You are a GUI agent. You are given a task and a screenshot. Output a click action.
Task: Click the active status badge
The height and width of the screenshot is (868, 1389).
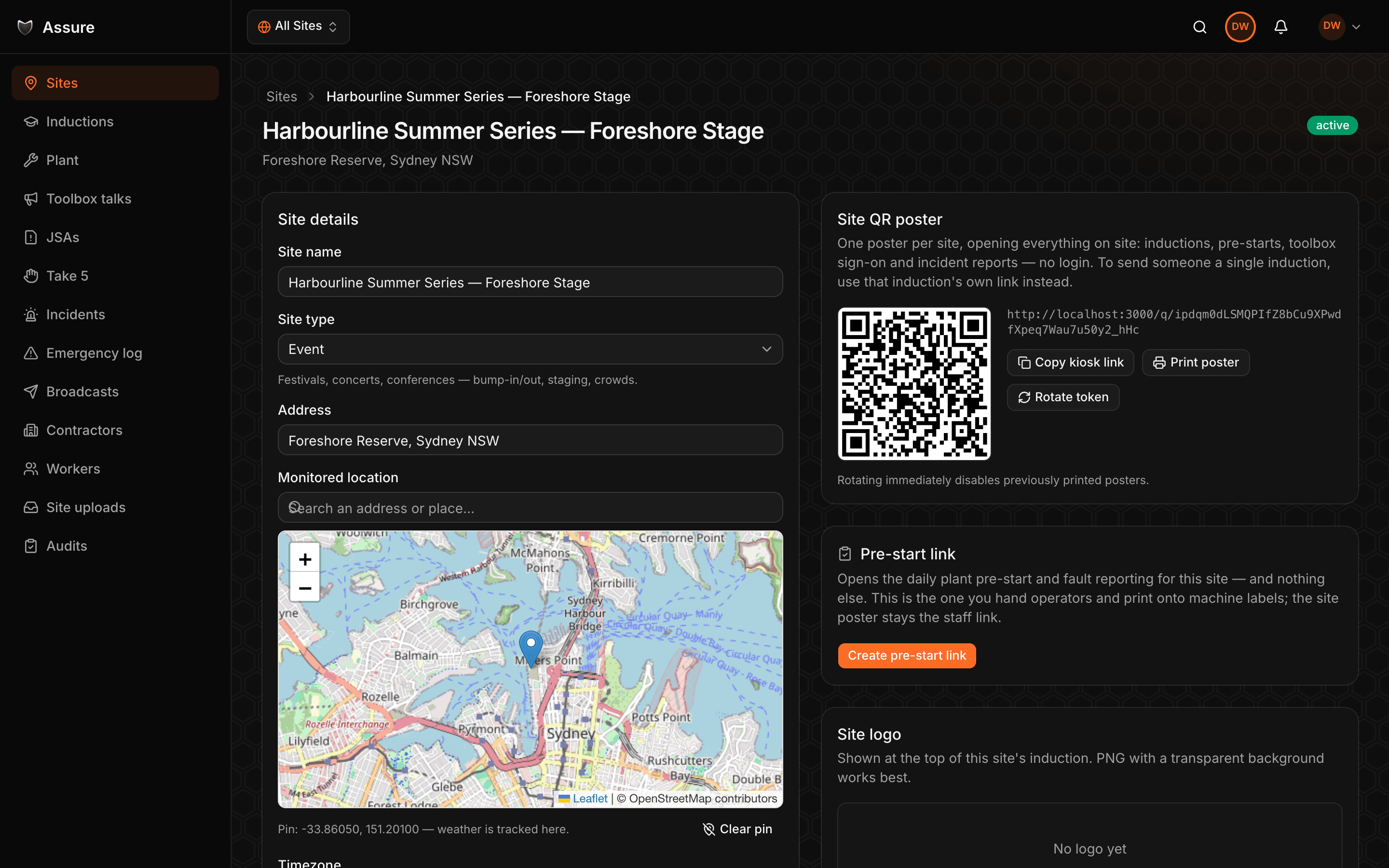pyautogui.click(x=1332, y=125)
